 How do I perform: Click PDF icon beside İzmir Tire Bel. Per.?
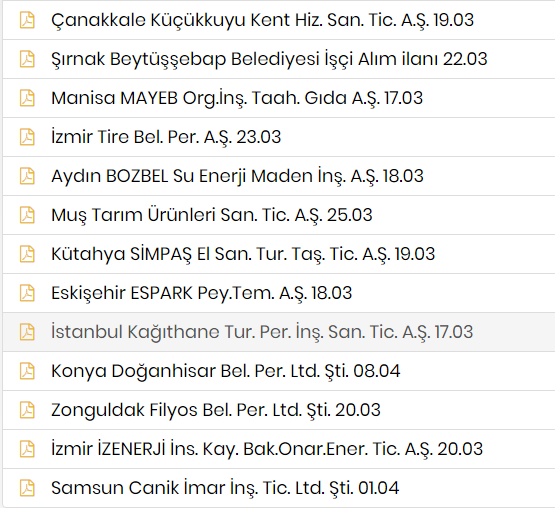click(27, 137)
